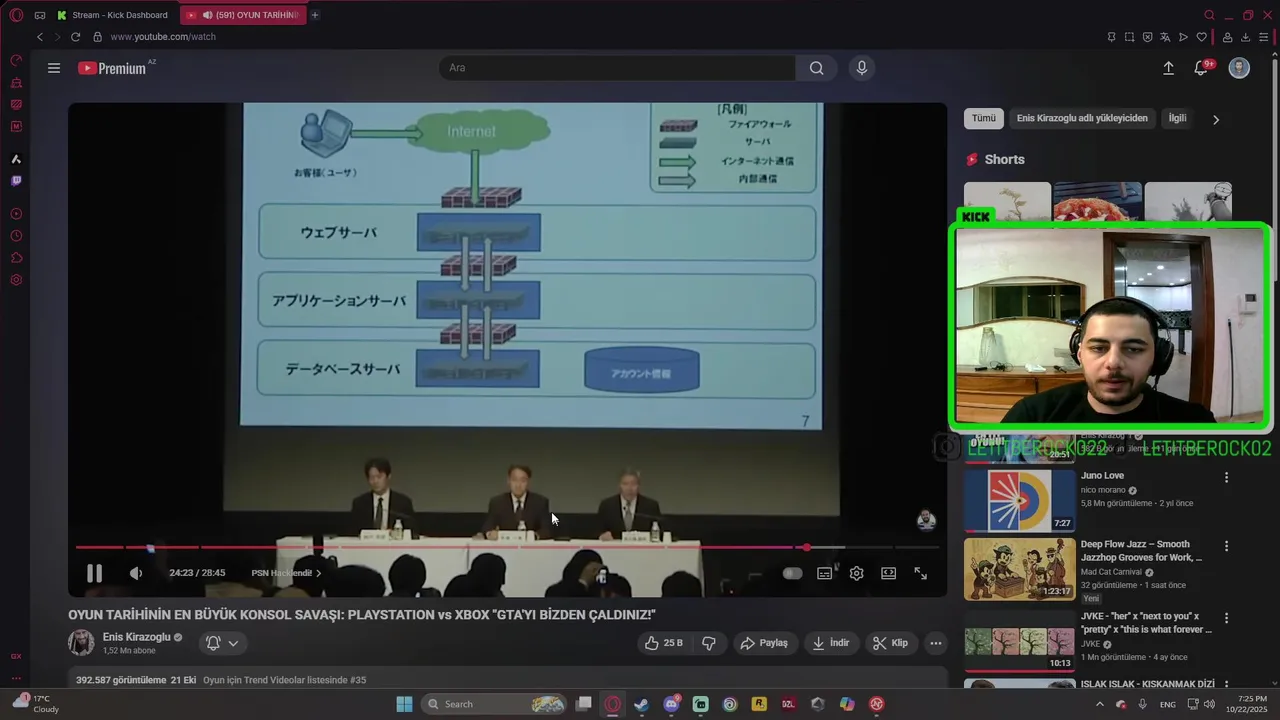This screenshot has width=1280, height=720.
Task: Open options for Juno Love video
Action: (x=1226, y=477)
